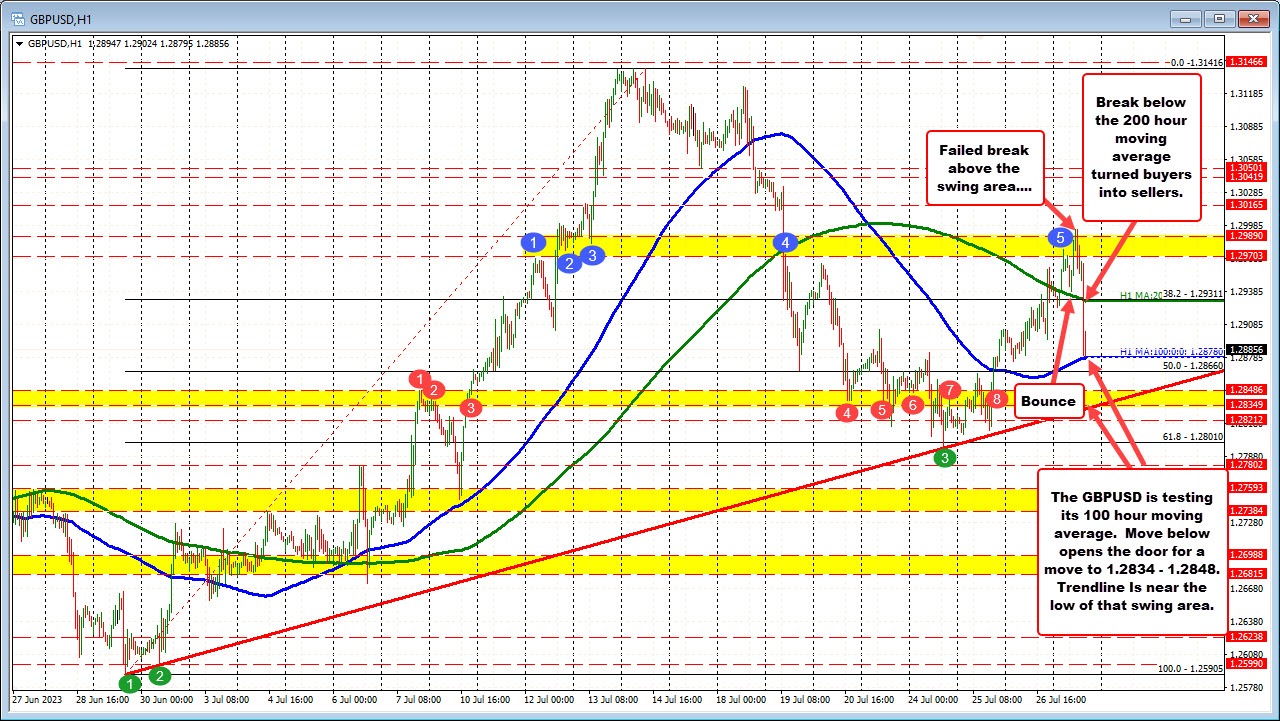Select green marker 1 at the bottom left
This screenshot has height=721, width=1280.
coord(129,684)
